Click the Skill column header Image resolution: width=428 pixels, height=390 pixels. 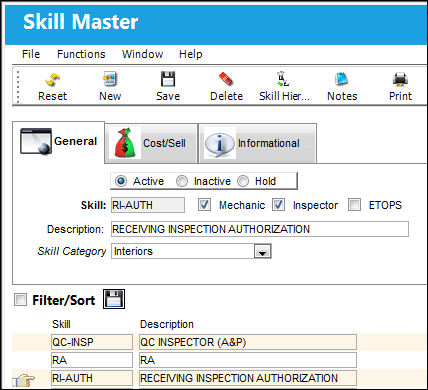coord(61,324)
